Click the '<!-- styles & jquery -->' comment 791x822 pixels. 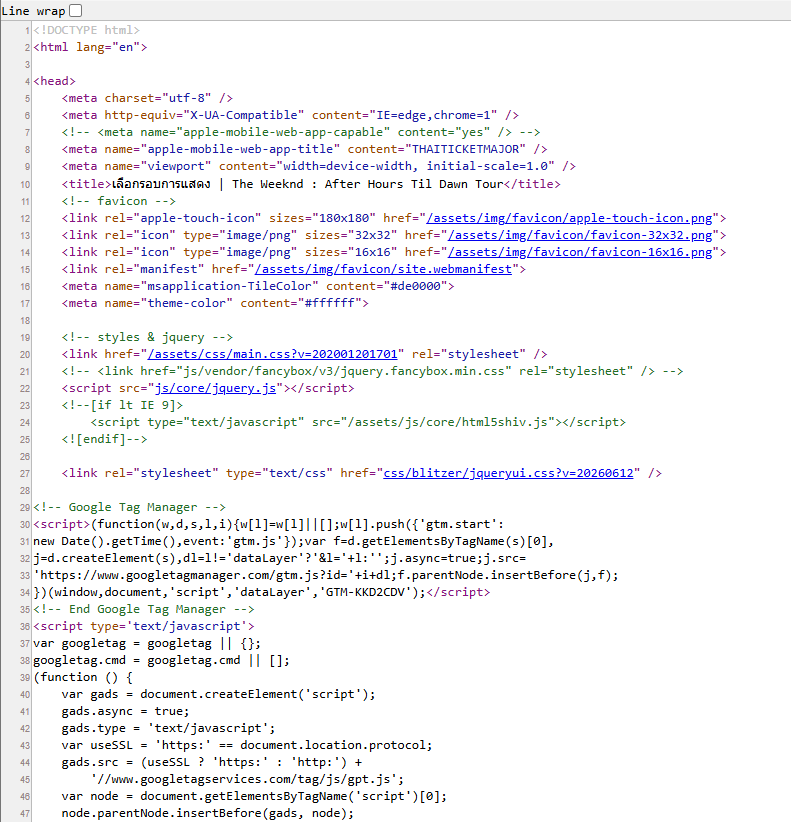(147, 337)
